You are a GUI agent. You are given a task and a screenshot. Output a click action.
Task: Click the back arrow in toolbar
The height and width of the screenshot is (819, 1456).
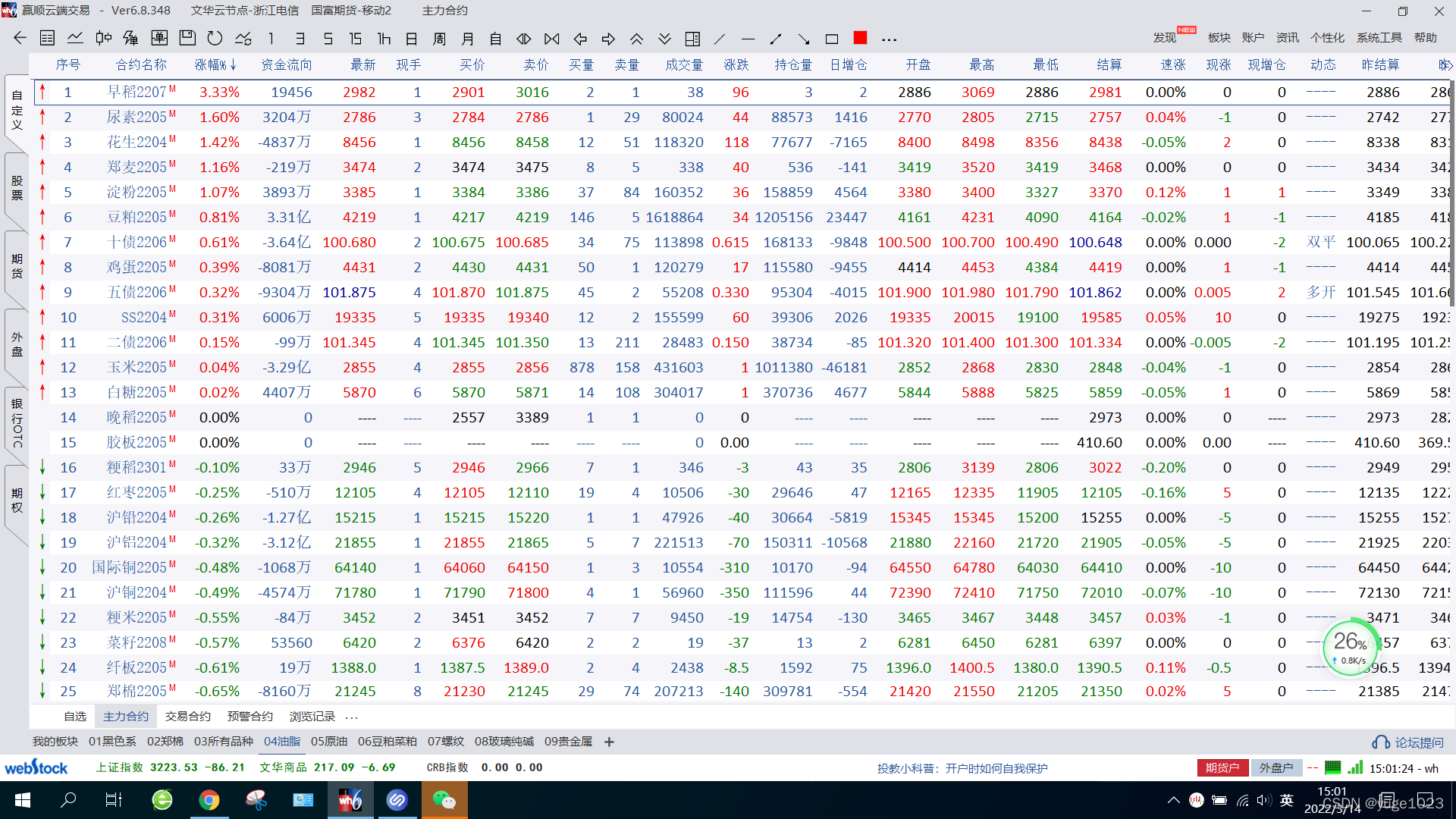(20, 38)
